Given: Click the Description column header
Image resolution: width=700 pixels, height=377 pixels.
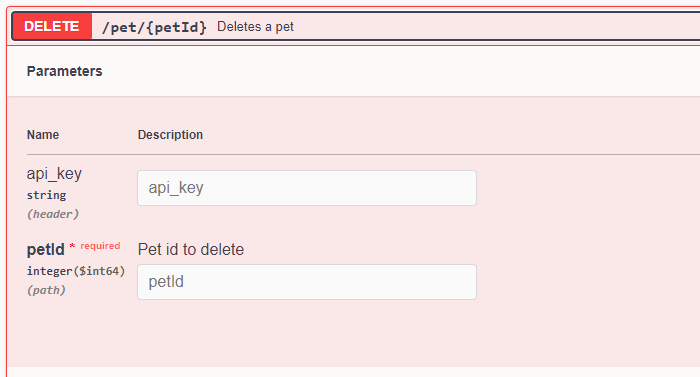Looking at the screenshot, I should (170, 134).
